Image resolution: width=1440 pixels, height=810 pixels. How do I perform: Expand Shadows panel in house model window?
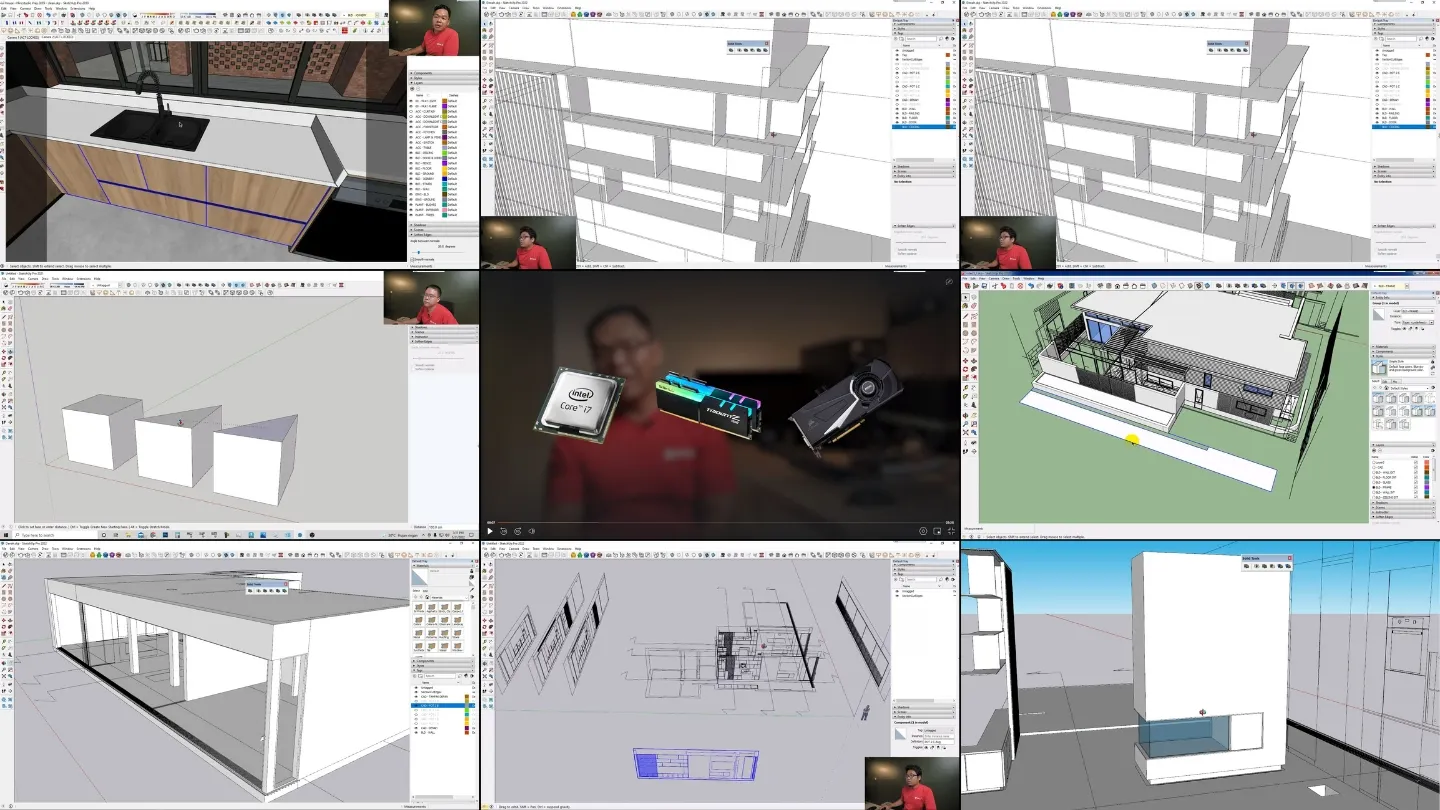[1403, 503]
